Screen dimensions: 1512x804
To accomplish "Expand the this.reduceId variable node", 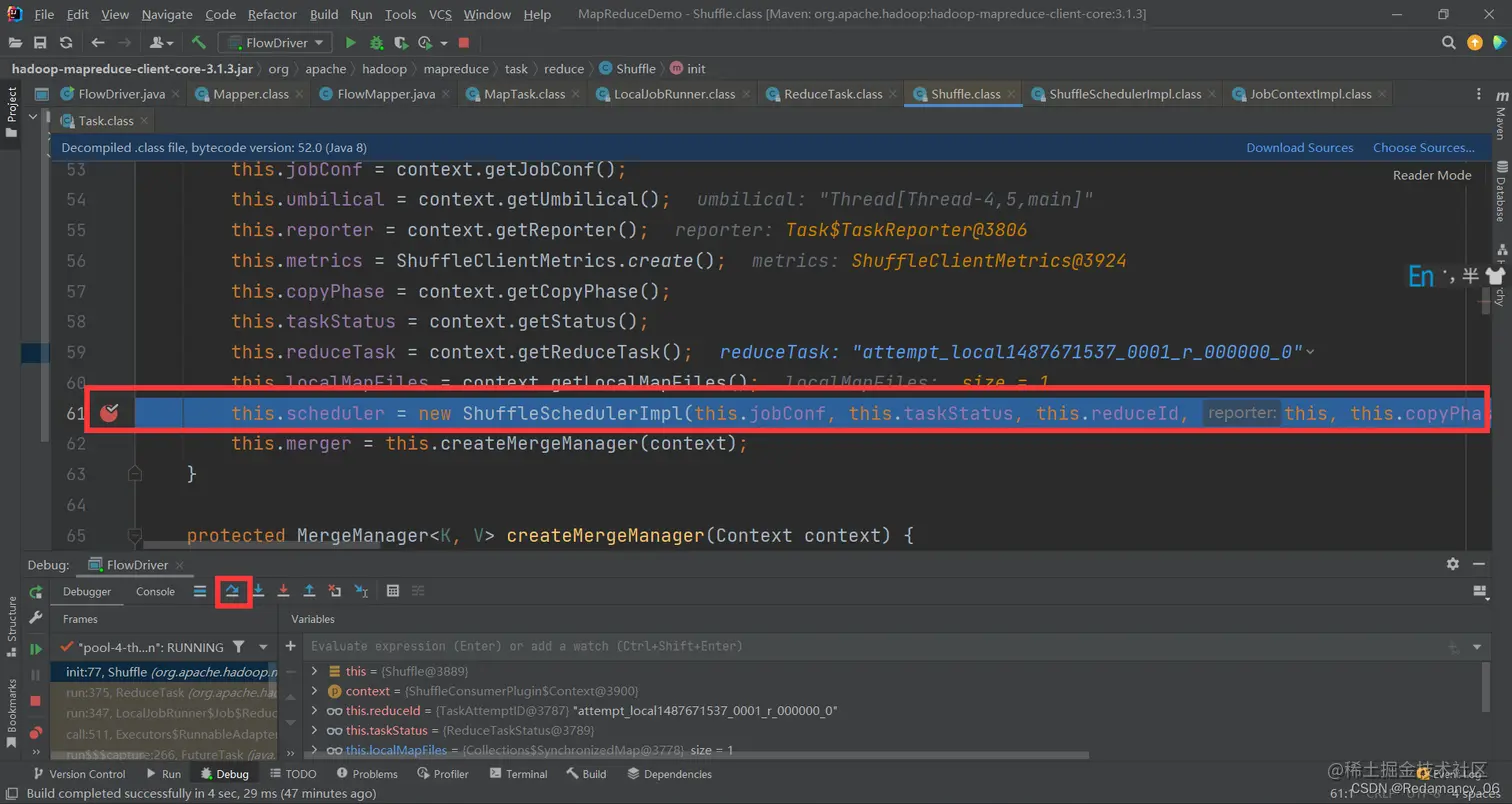I will [x=314, y=711].
